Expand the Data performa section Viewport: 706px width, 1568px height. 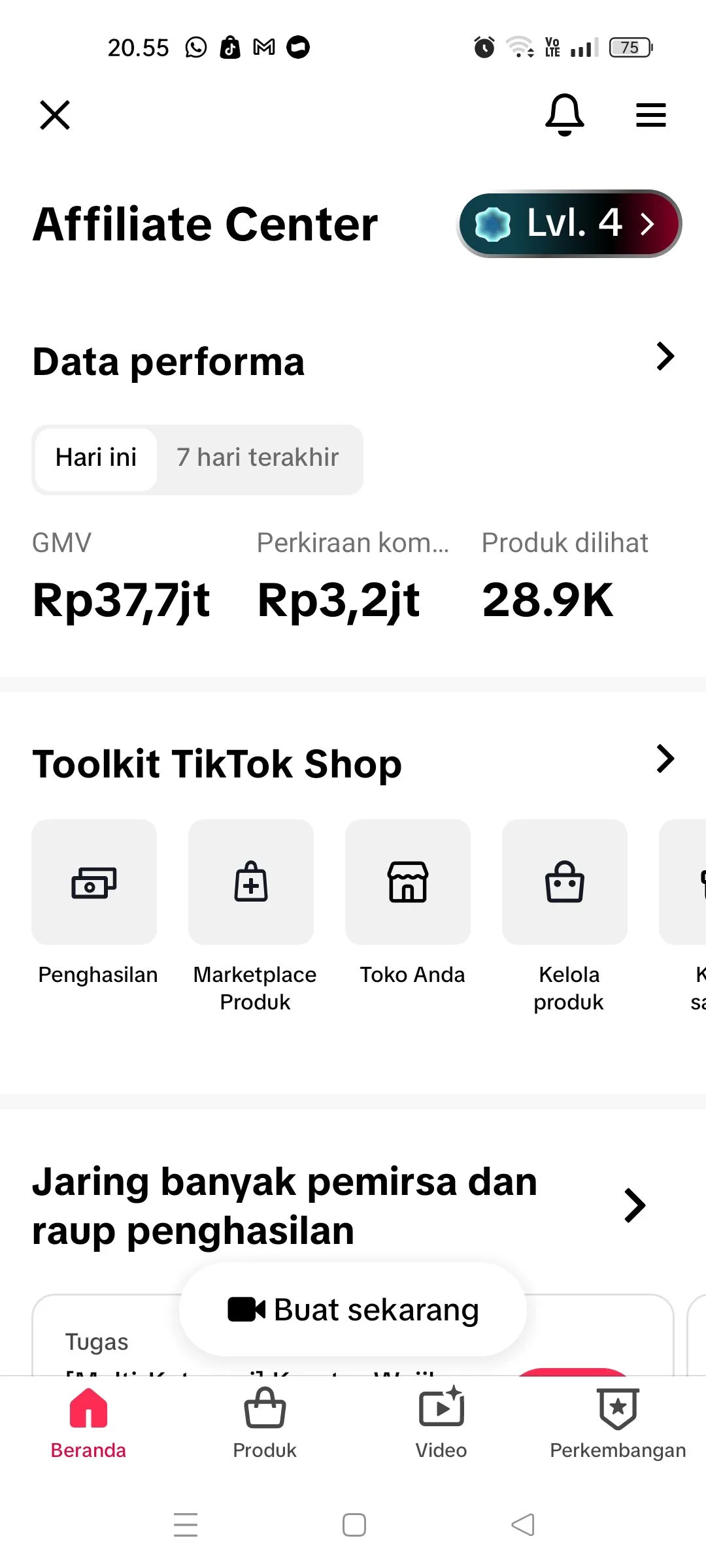(665, 357)
